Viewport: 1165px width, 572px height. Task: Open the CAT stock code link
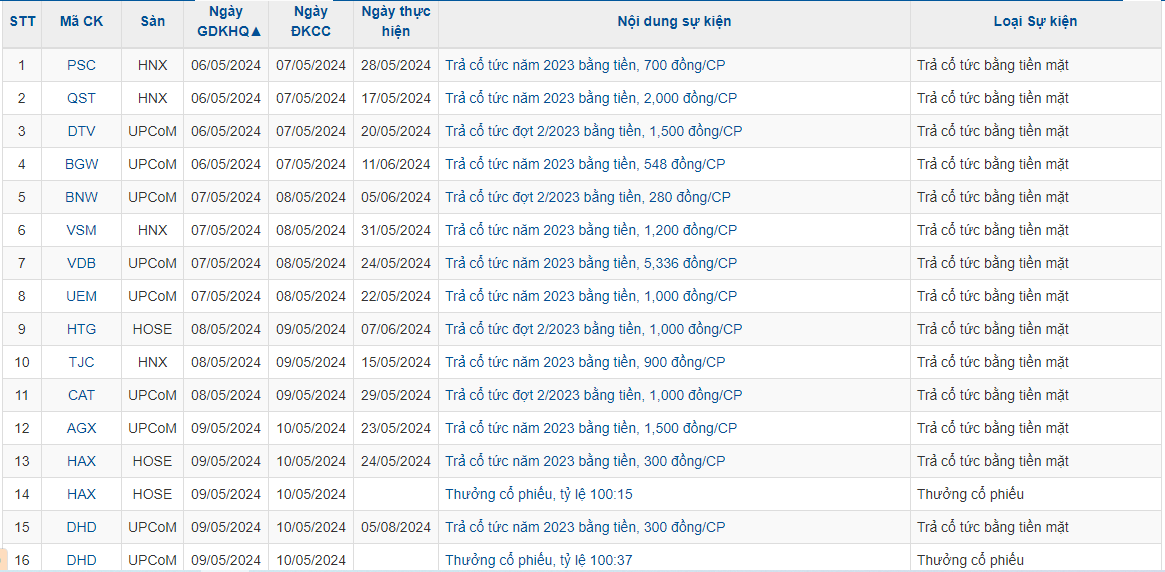point(81,395)
